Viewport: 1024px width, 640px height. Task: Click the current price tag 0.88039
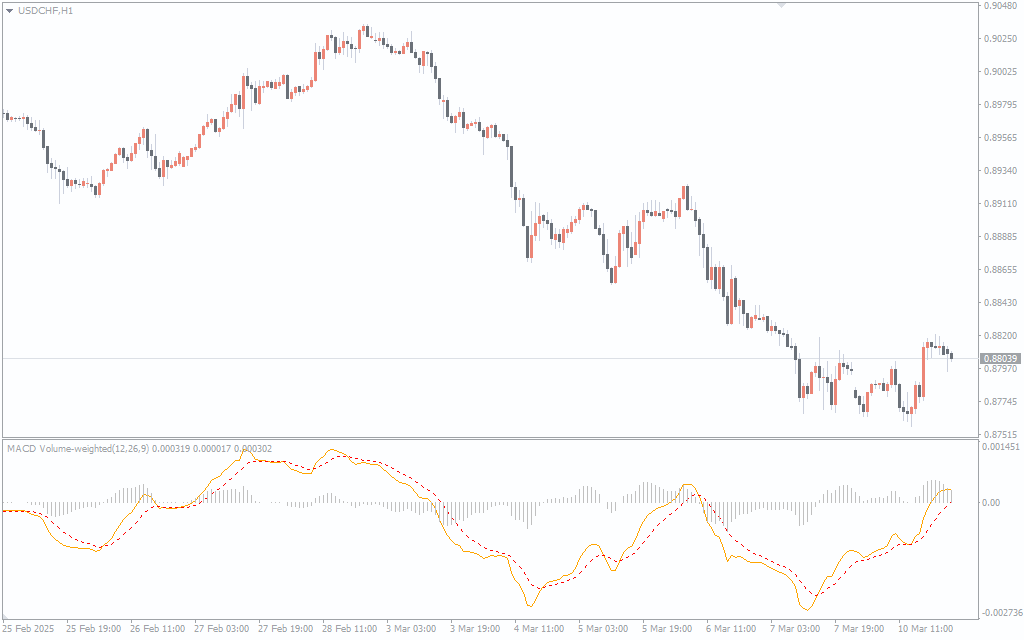pyautogui.click(x=1000, y=358)
